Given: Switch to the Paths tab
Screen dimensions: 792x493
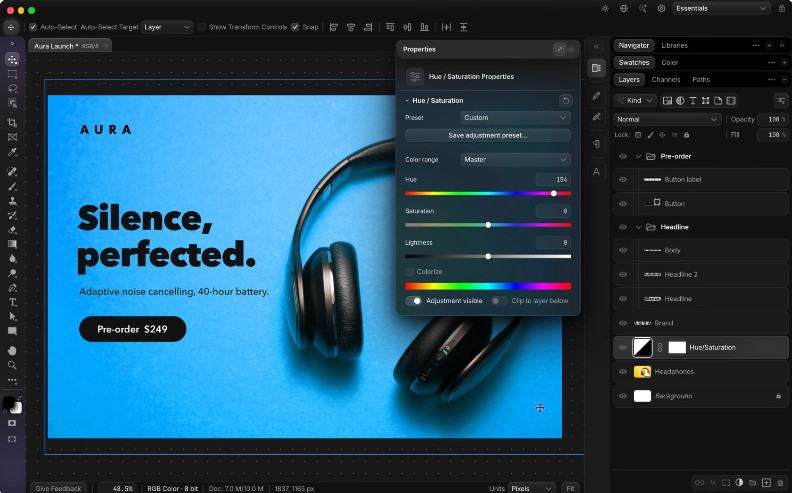Looking at the screenshot, I should click(701, 80).
